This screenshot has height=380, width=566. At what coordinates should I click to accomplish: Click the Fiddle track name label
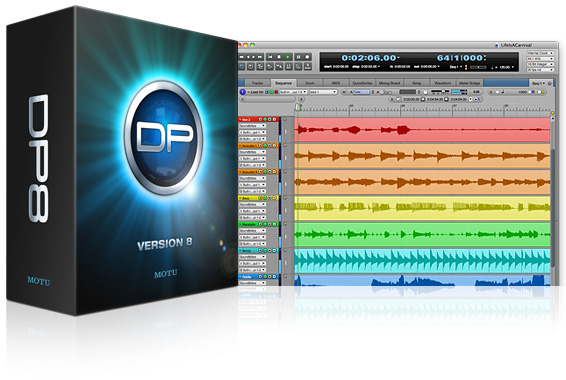pos(247,277)
